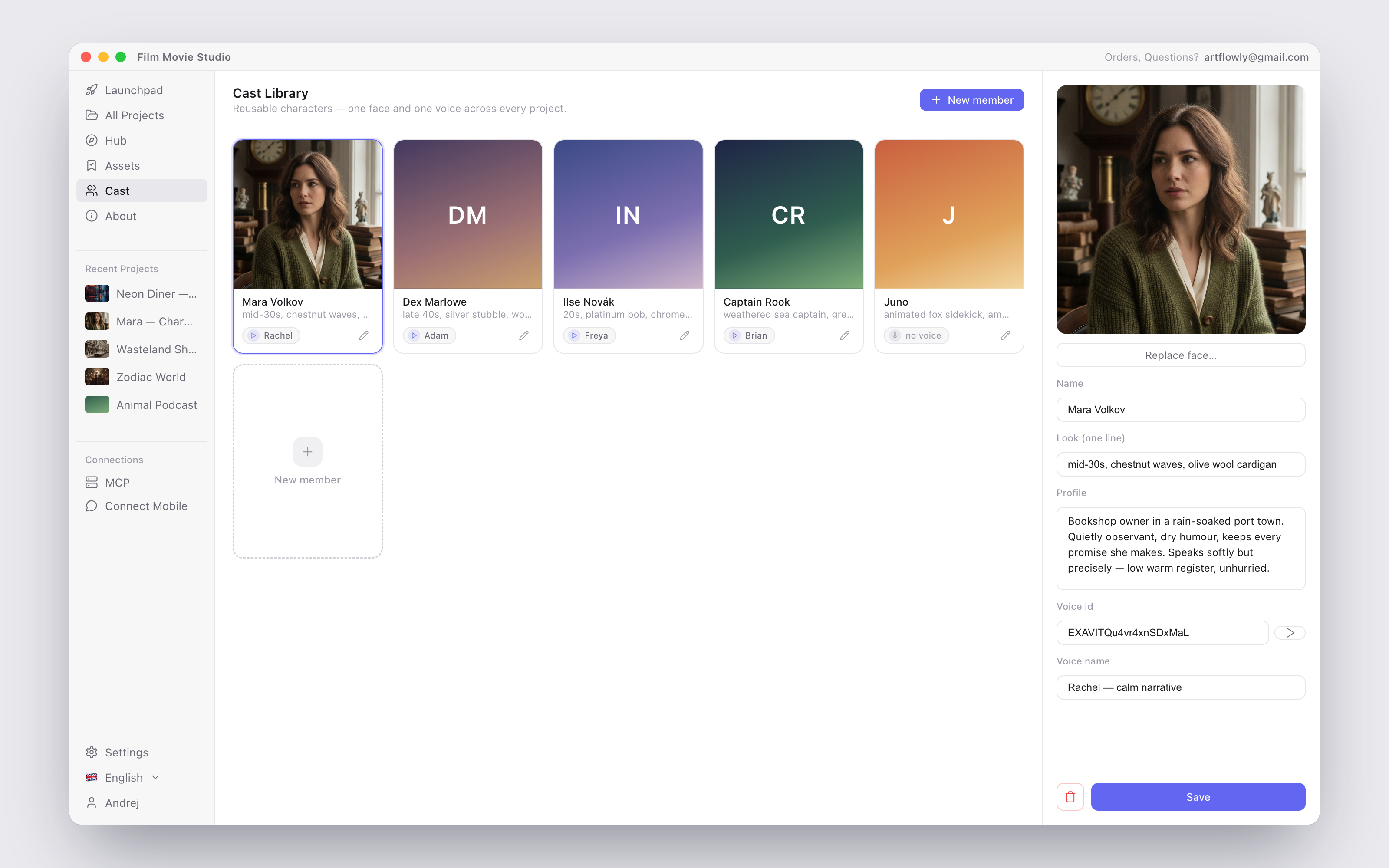Select the Ilse Novák cast card
Screen dimensions: 1389x868
tap(628, 247)
